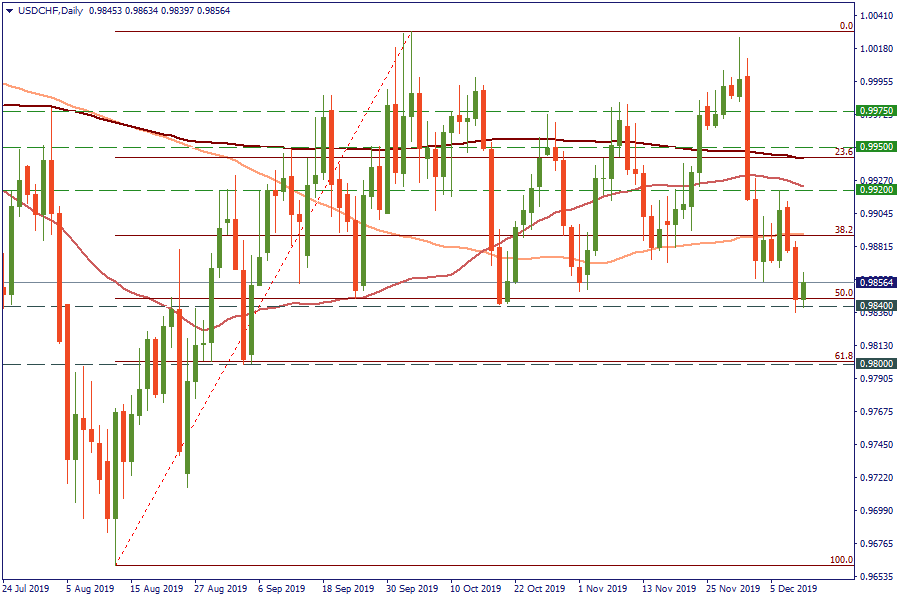Click the Fibonacci 23.6 level label
This screenshot has width=900, height=600.
click(x=843, y=152)
